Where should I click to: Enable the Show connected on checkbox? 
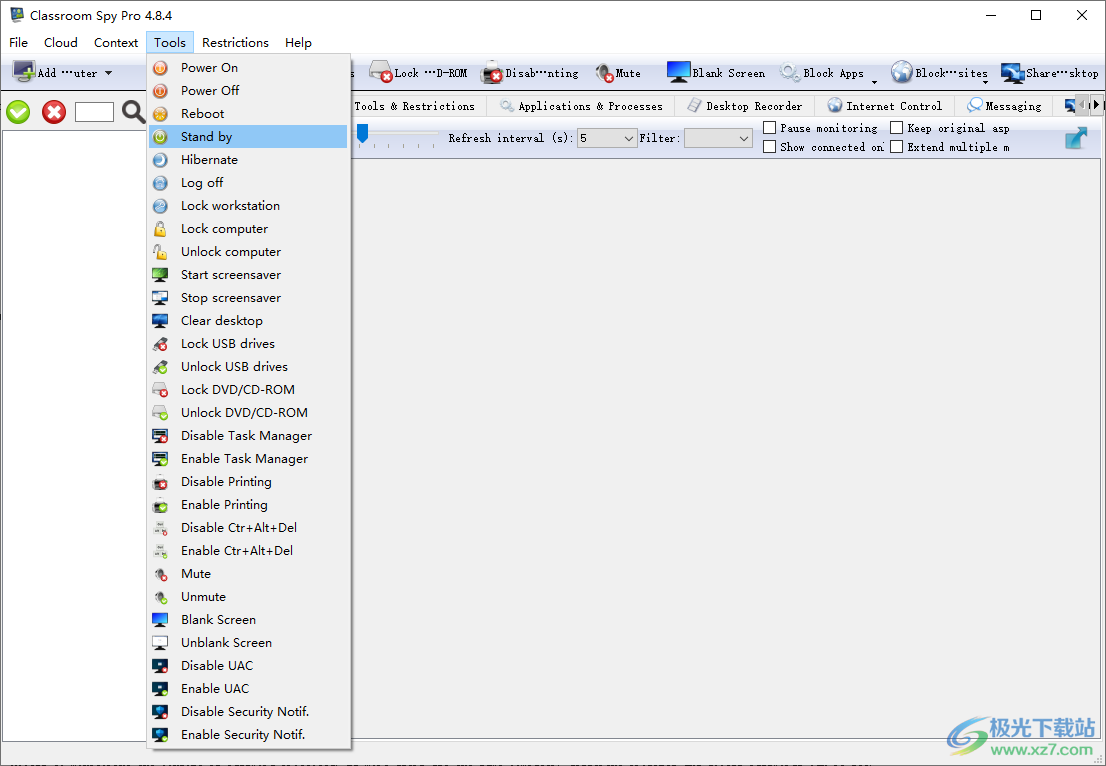click(770, 147)
